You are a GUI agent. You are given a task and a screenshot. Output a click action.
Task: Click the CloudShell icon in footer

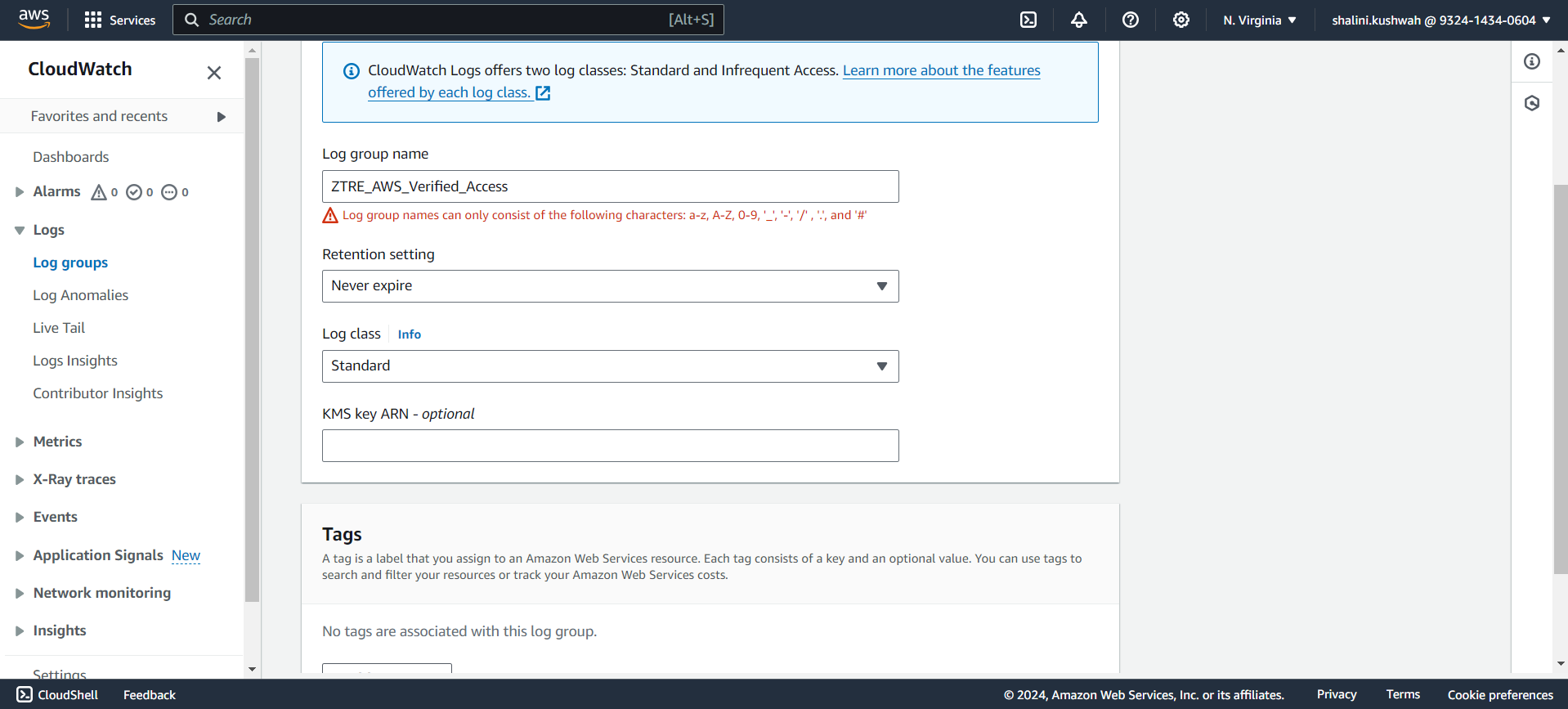25,694
